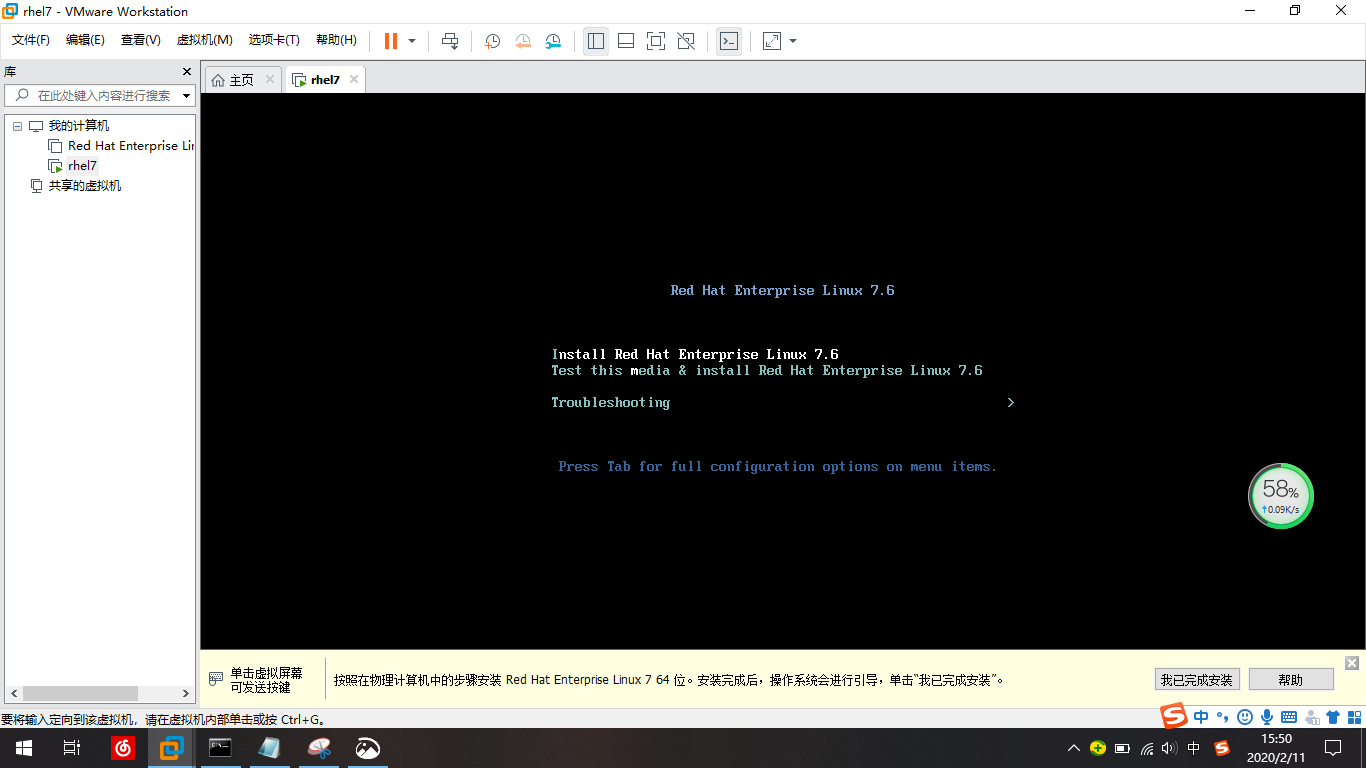The height and width of the screenshot is (768, 1366).
Task: Select the rhel7 VM in library
Action: [82, 166]
